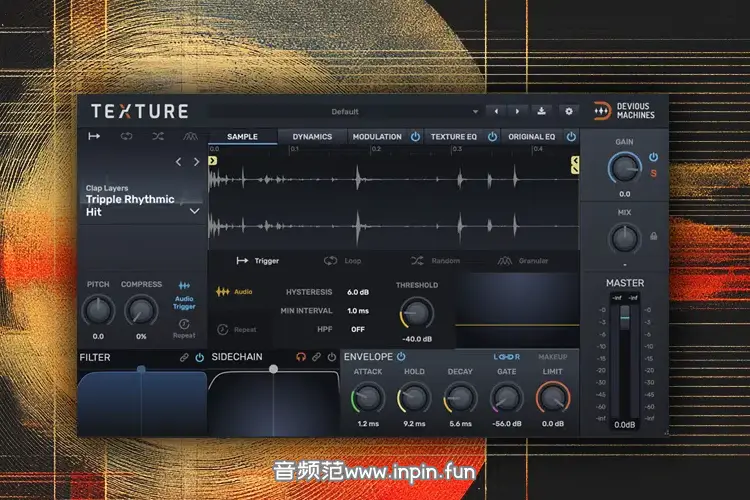Go to previous sample with left chevron
750x500 pixels.
point(178,162)
